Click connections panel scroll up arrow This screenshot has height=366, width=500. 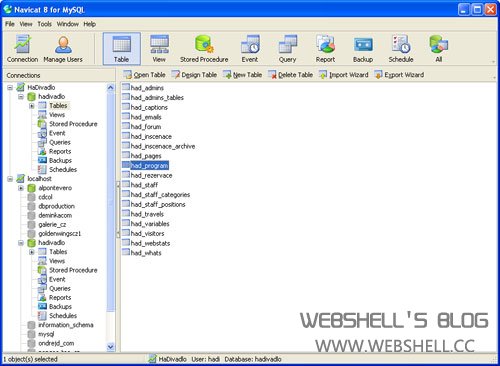111,88
